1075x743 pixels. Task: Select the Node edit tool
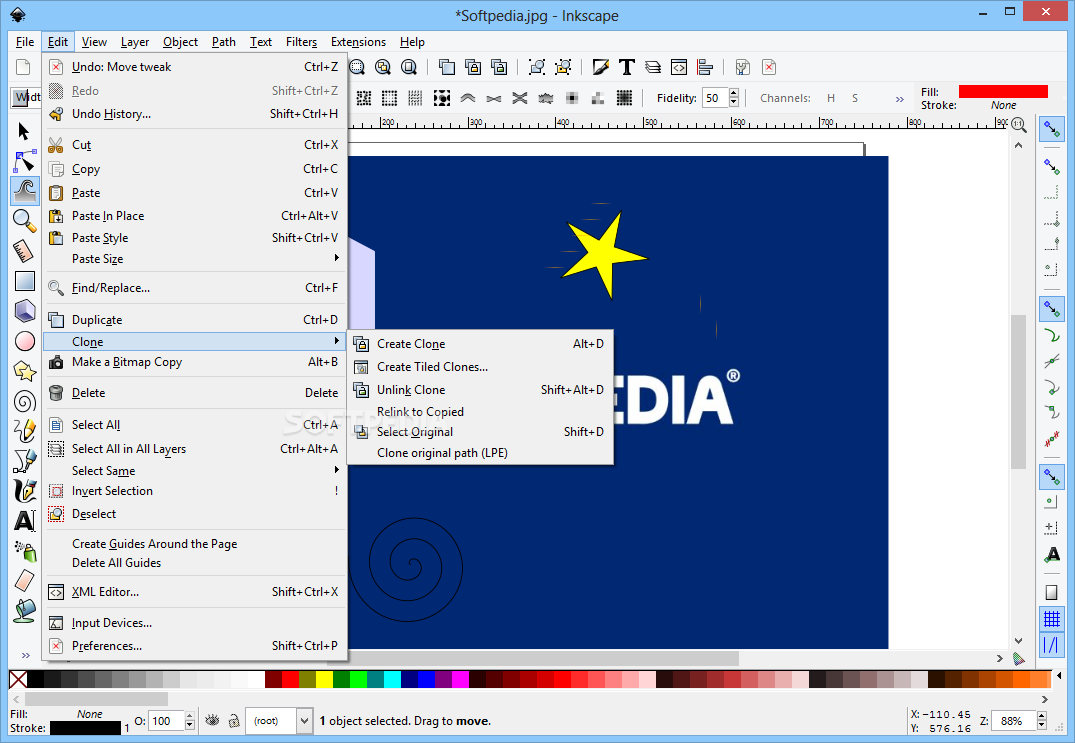click(x=24, y=161)
